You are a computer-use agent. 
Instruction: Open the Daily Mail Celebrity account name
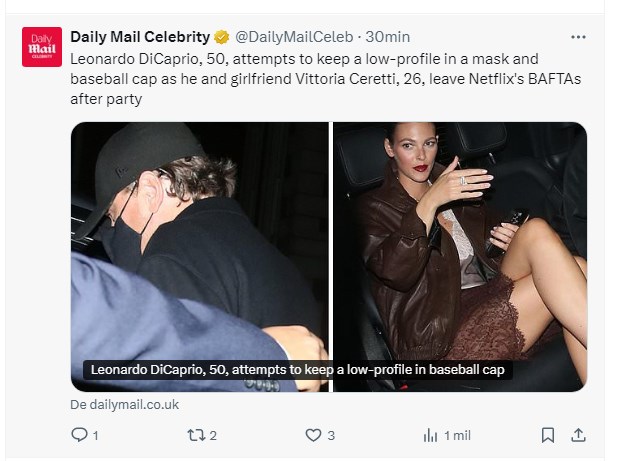139,37
